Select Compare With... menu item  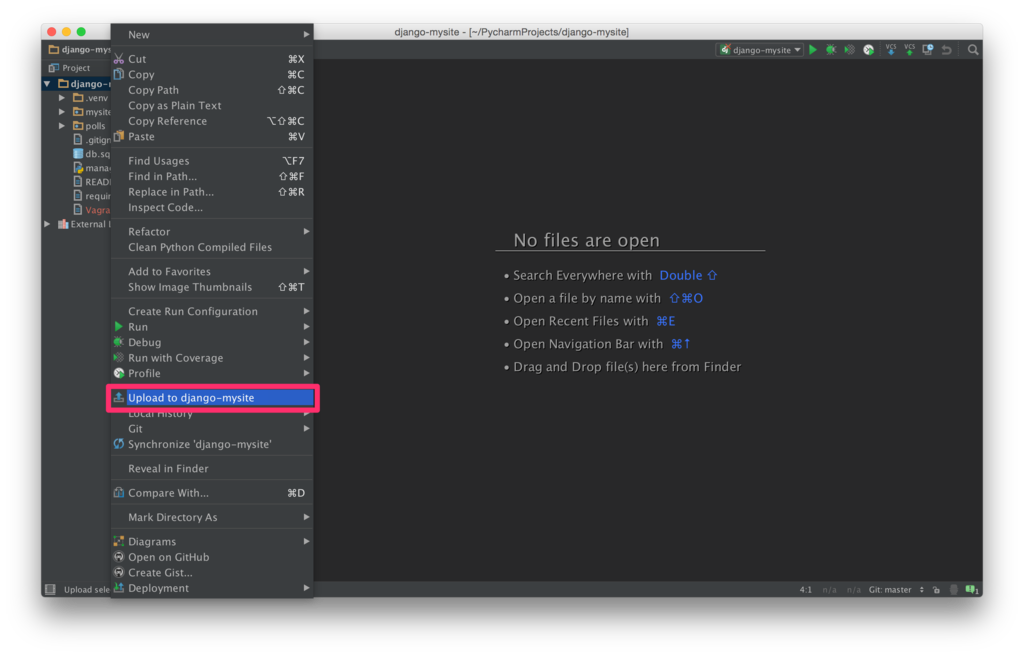point(212,493)
